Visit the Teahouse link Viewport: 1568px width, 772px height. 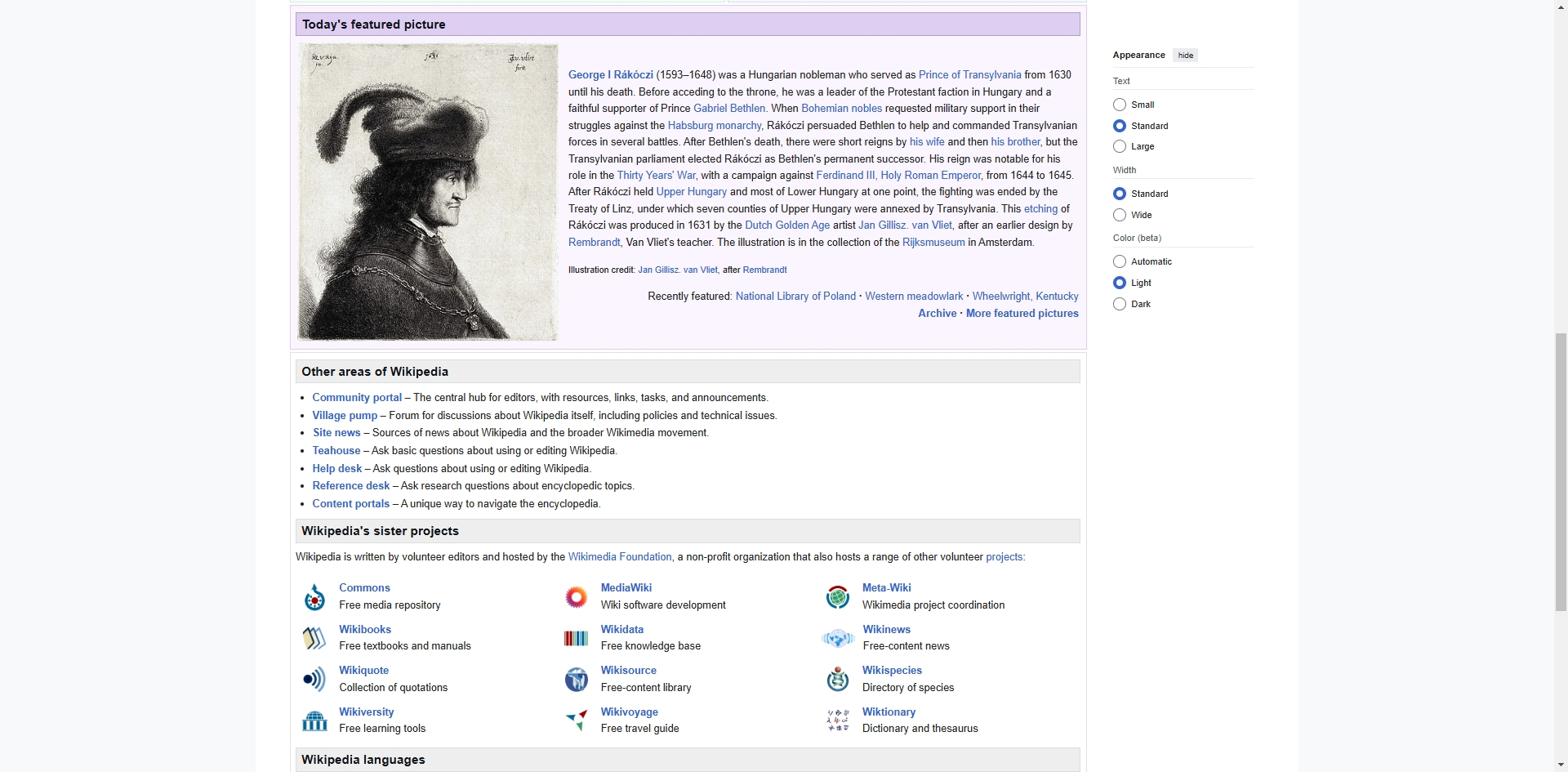coord(336,450)
